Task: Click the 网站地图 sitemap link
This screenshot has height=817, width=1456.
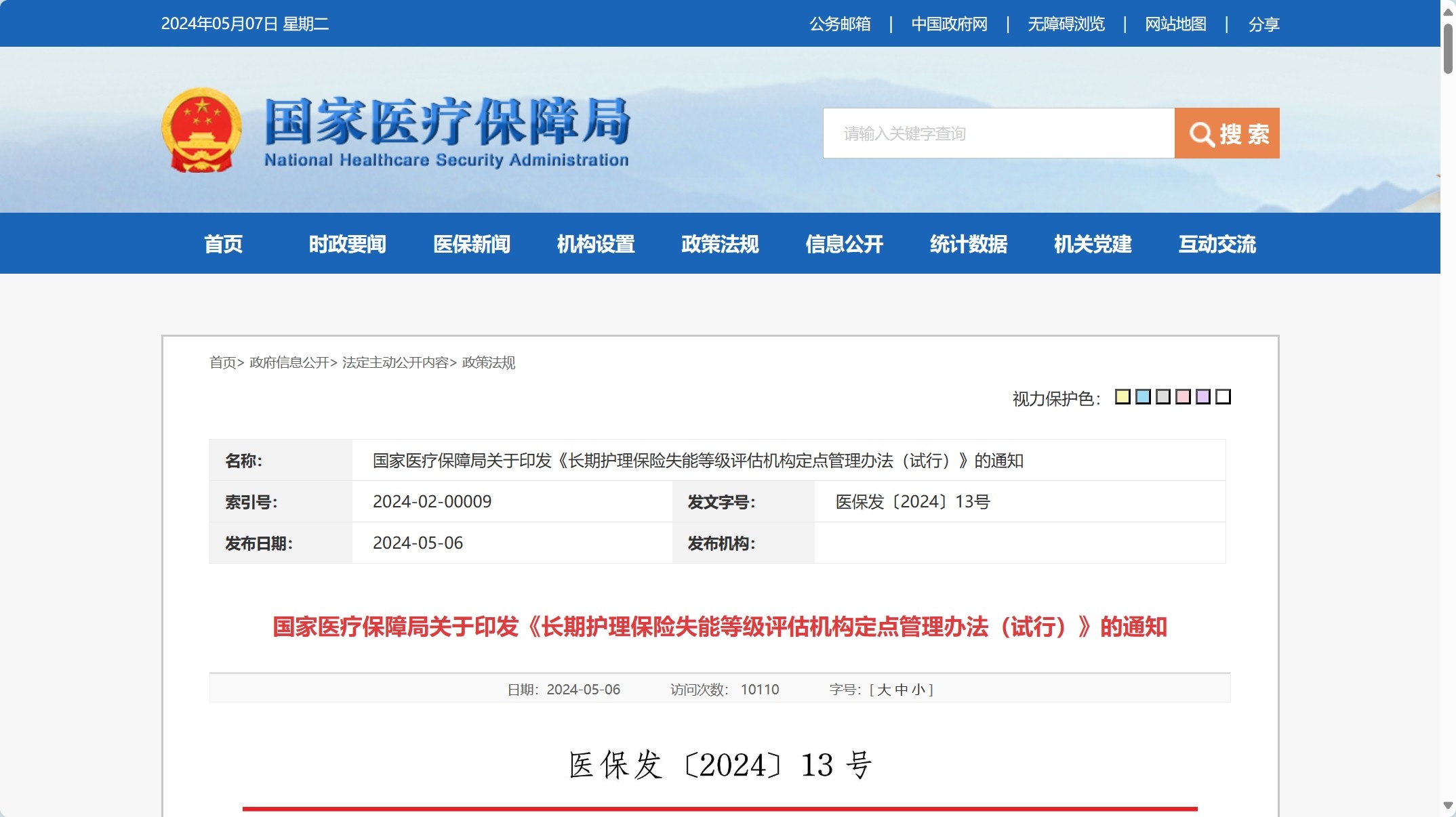Action: point(1175,24)
